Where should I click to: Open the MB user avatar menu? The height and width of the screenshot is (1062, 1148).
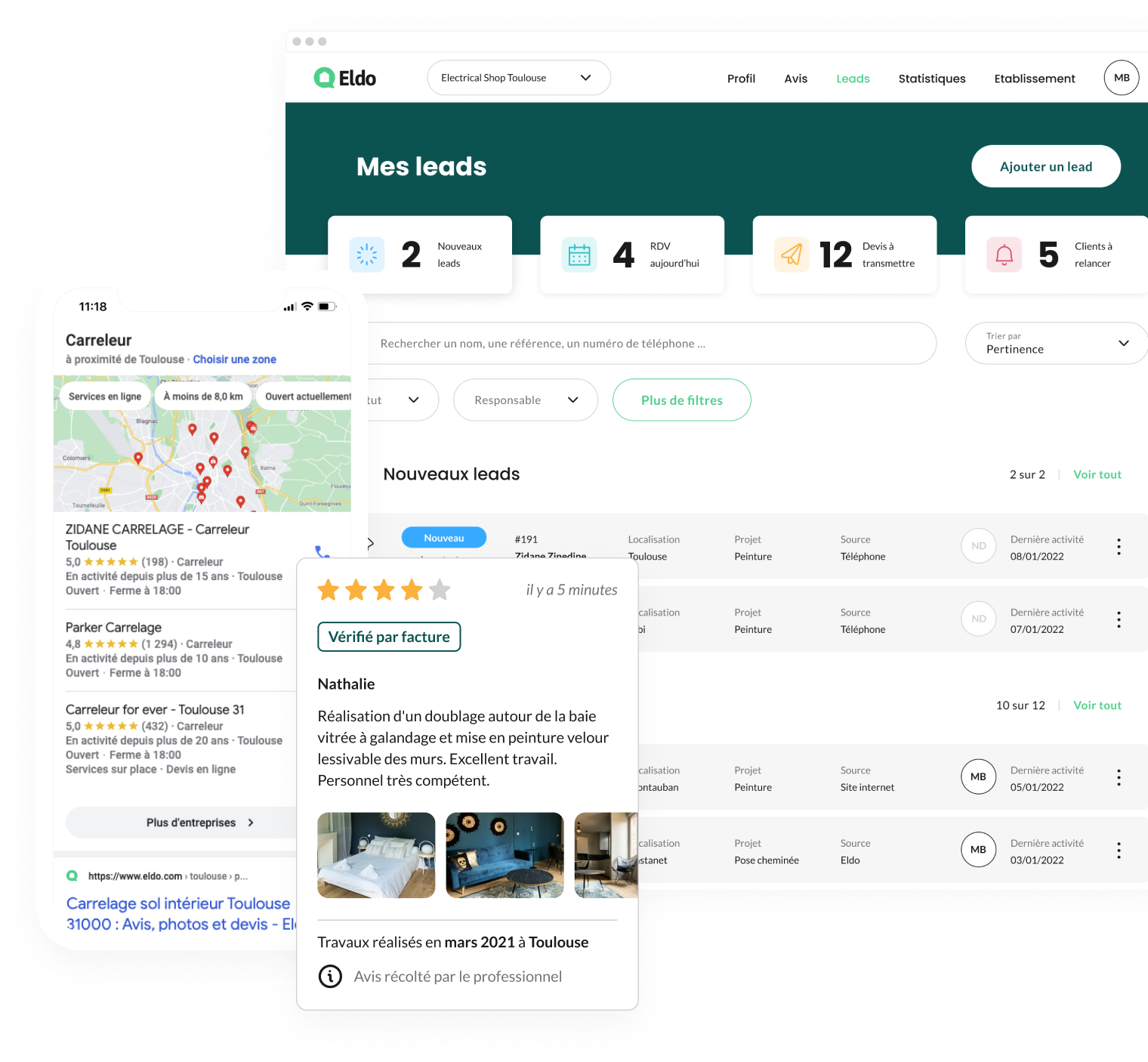point(1121,78)
